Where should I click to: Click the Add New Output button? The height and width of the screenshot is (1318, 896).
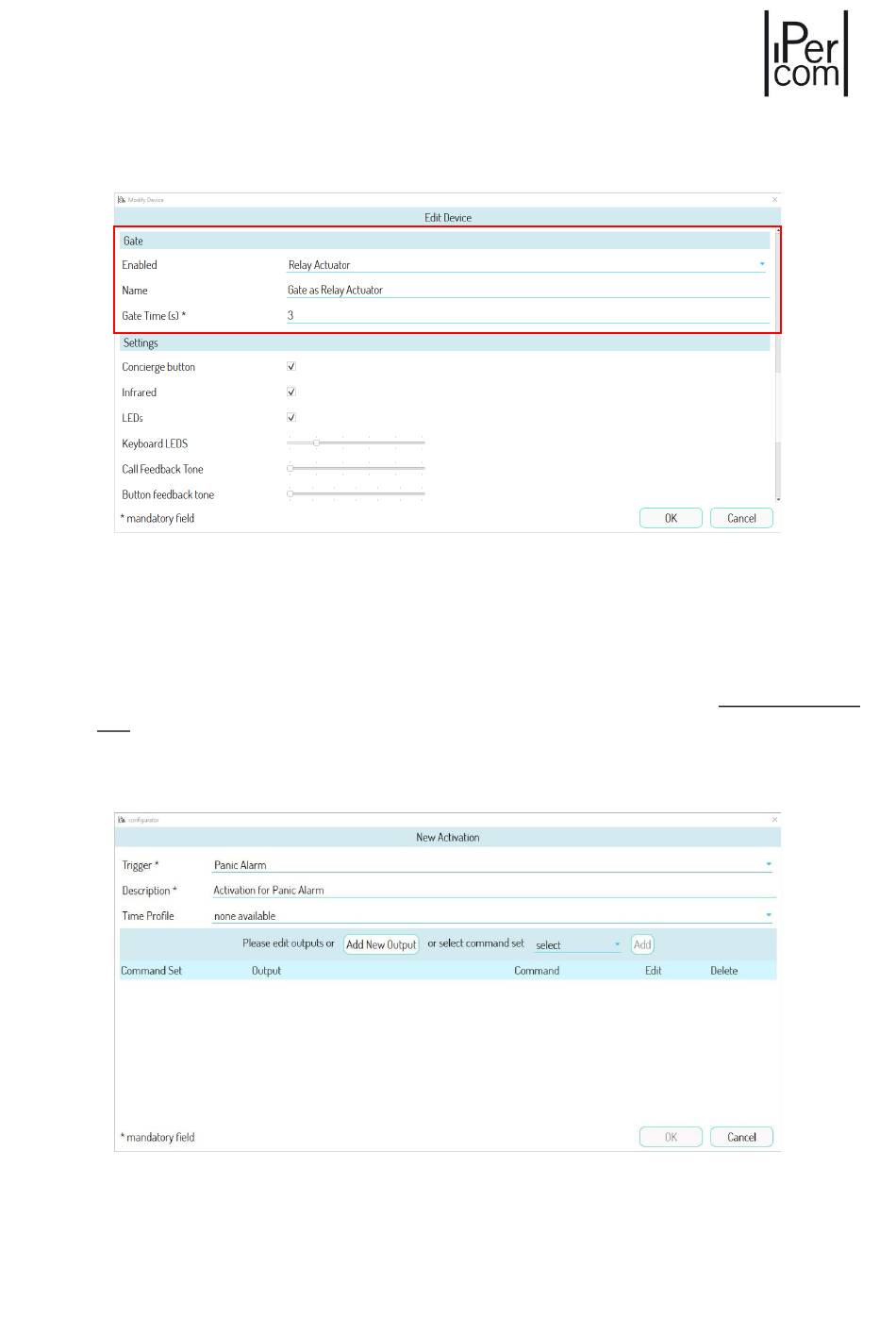click(381, 944)
